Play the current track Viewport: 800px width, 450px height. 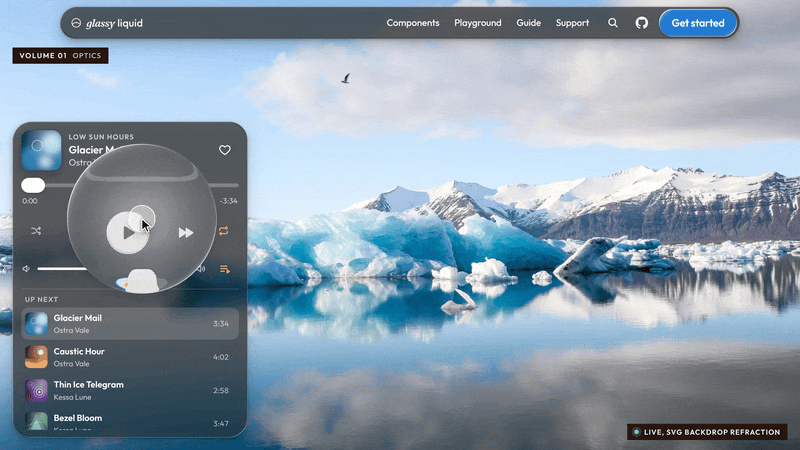click(128, 233)
